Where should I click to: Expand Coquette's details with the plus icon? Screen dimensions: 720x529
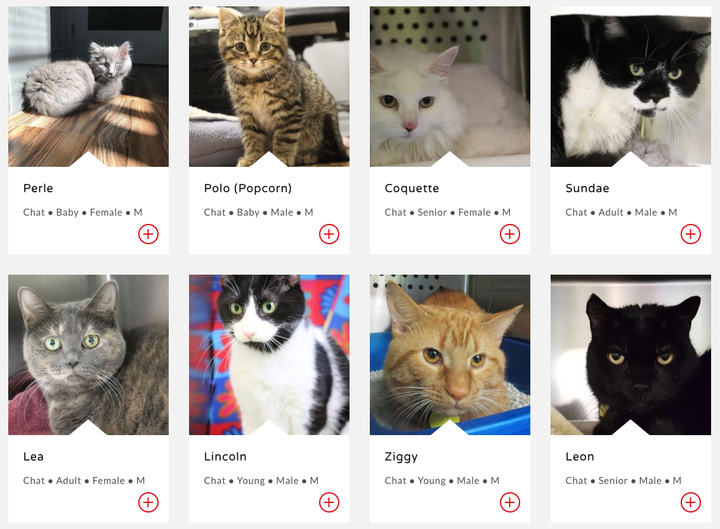[510, 234]
